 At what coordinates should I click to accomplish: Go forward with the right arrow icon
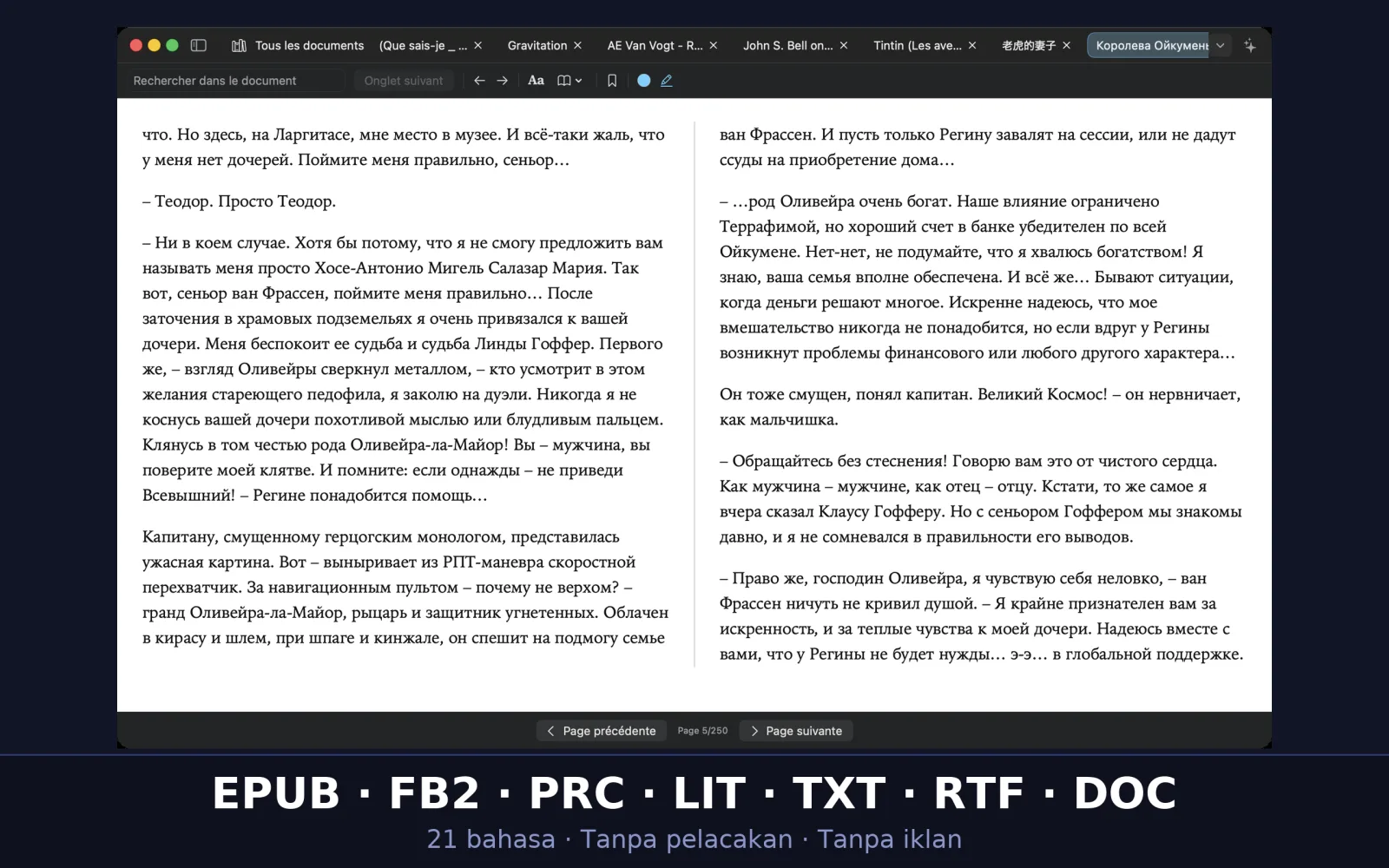click(503, 80)
